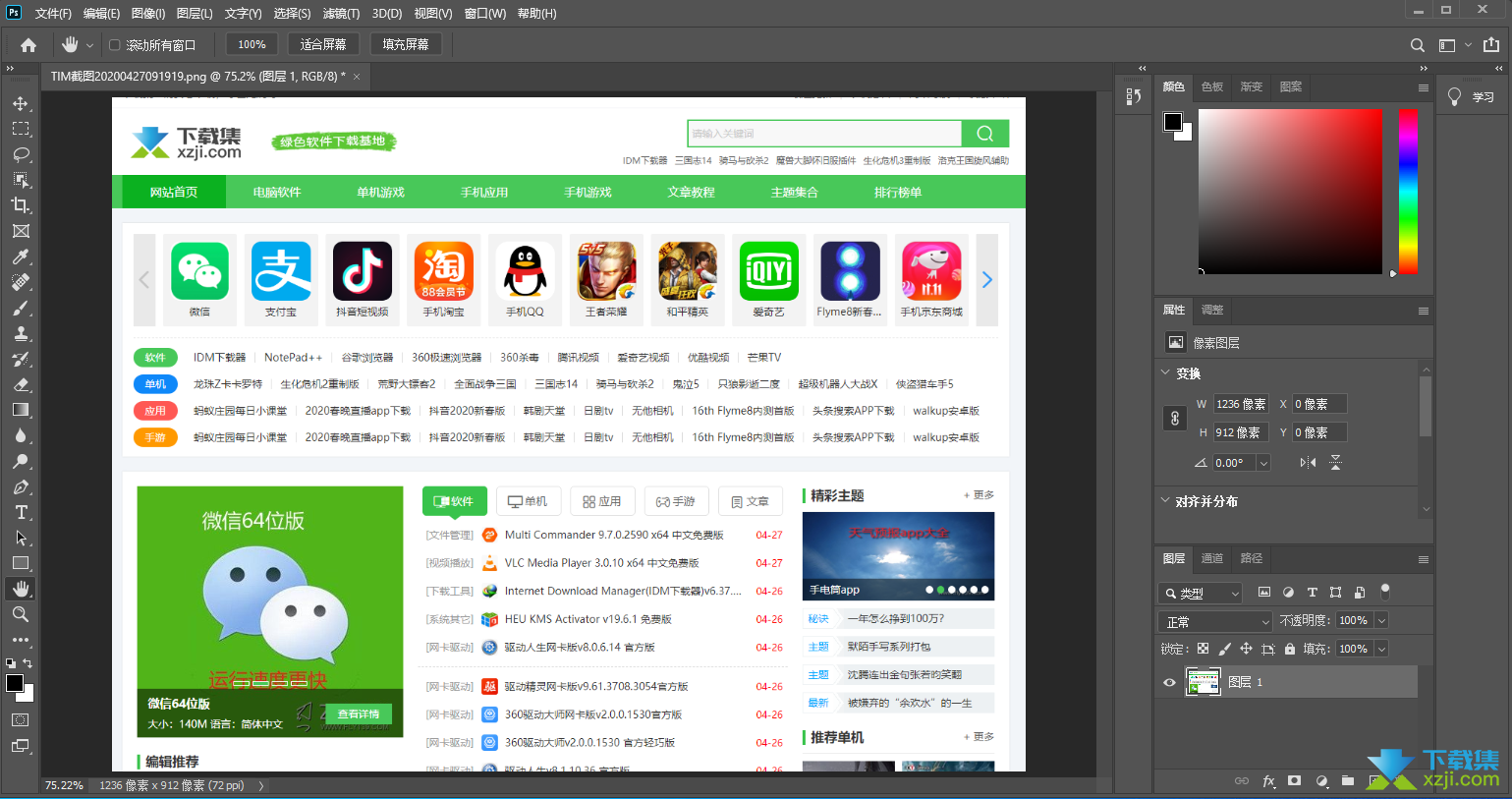Switch to the 通道 tab
The height and width of the screenshot is (799, 1512).
(1212, 558)
